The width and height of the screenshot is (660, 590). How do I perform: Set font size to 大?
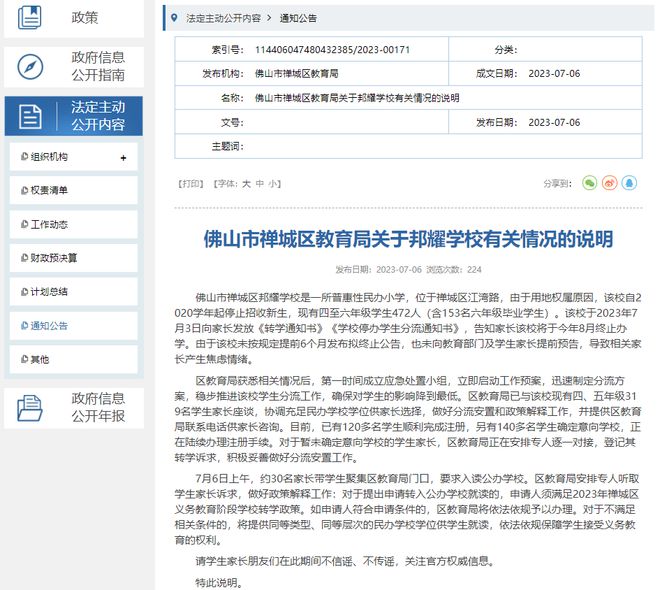click(x=246, y=184)
